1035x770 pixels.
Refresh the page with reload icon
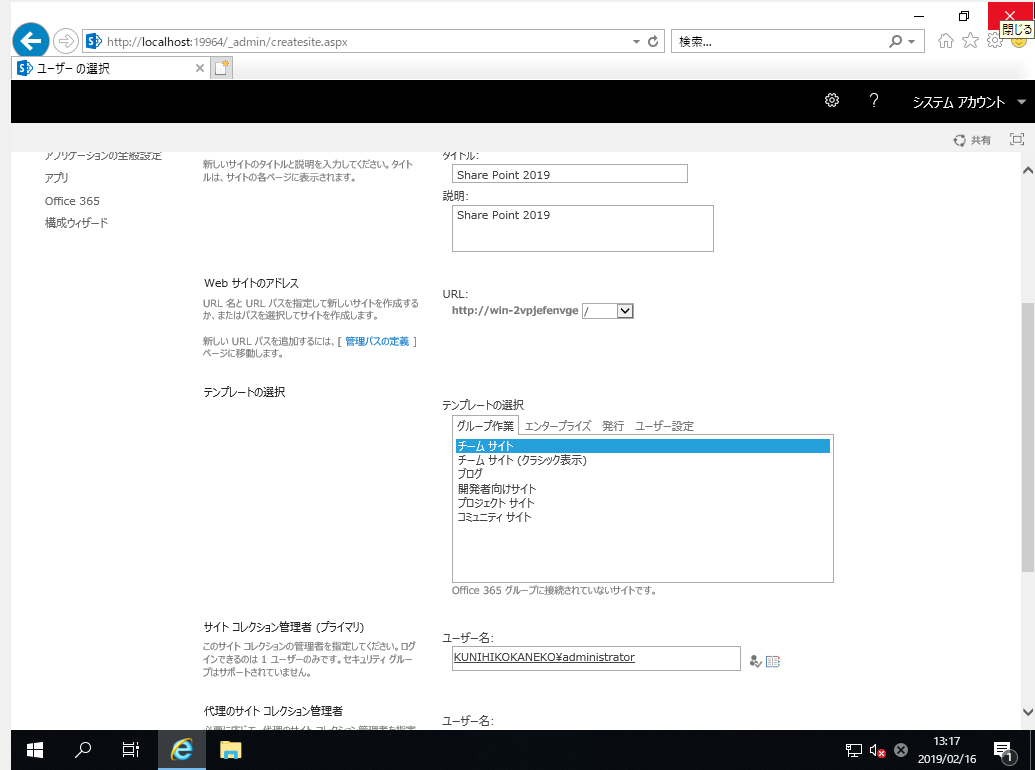tap(653, 41)
